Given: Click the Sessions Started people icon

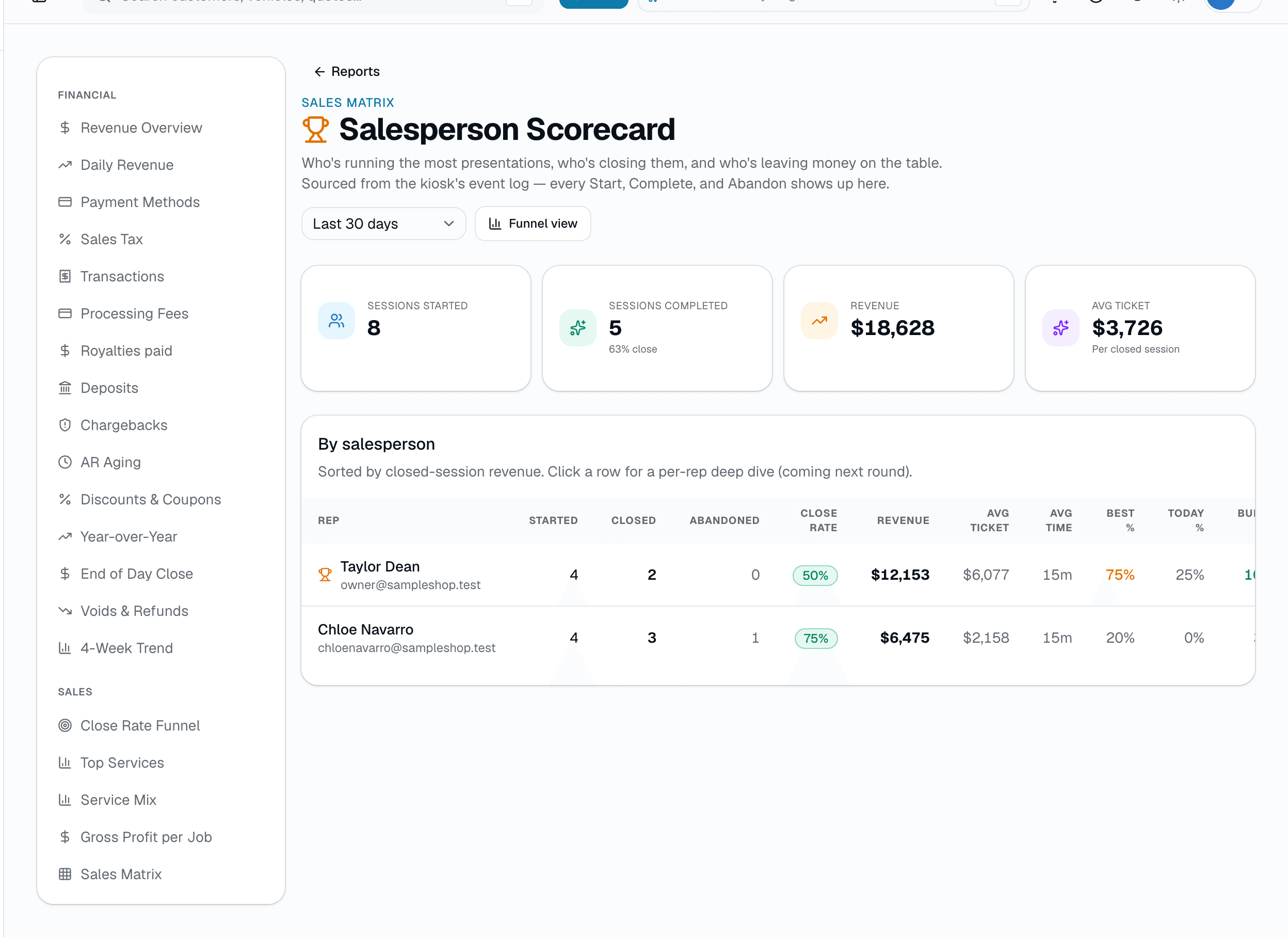Looking at the screenshot, I should pyautogui.click(x=336, y=321).
